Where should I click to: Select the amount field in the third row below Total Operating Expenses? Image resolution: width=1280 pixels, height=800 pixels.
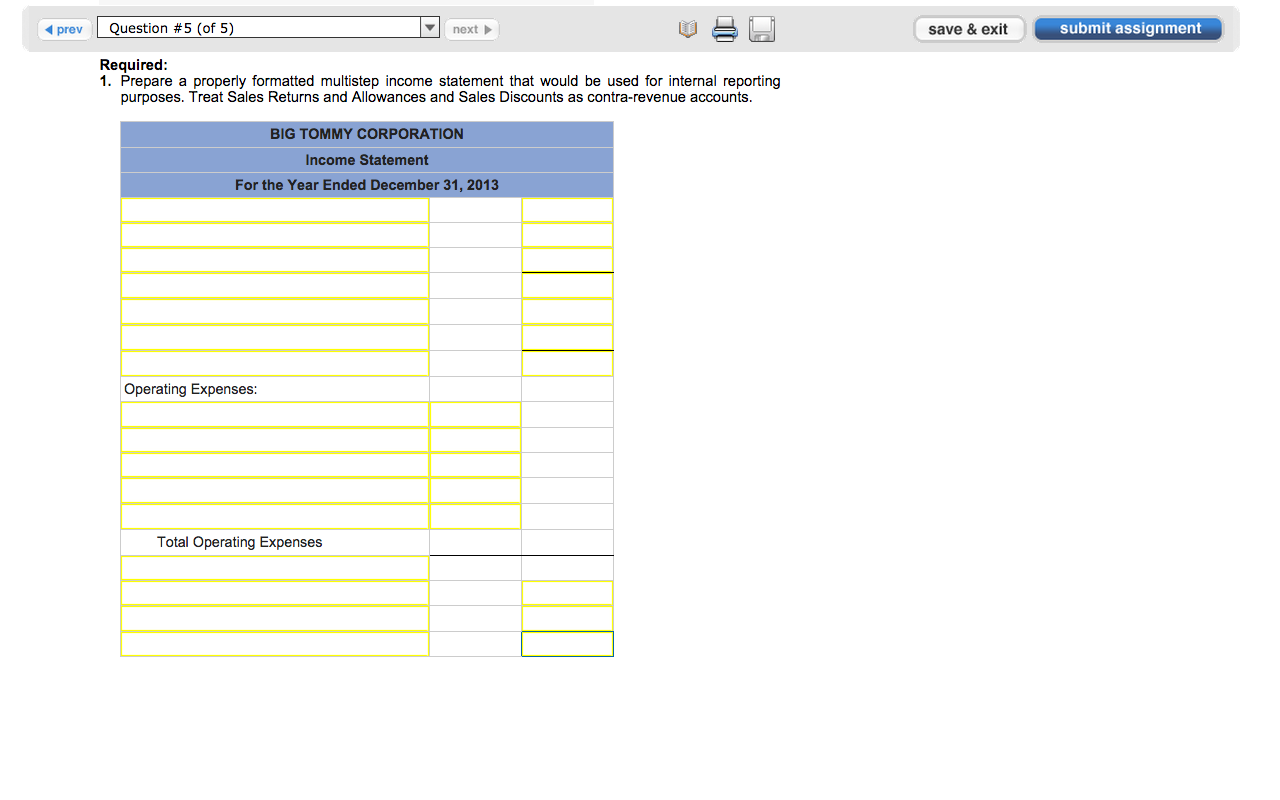point(567,619)
